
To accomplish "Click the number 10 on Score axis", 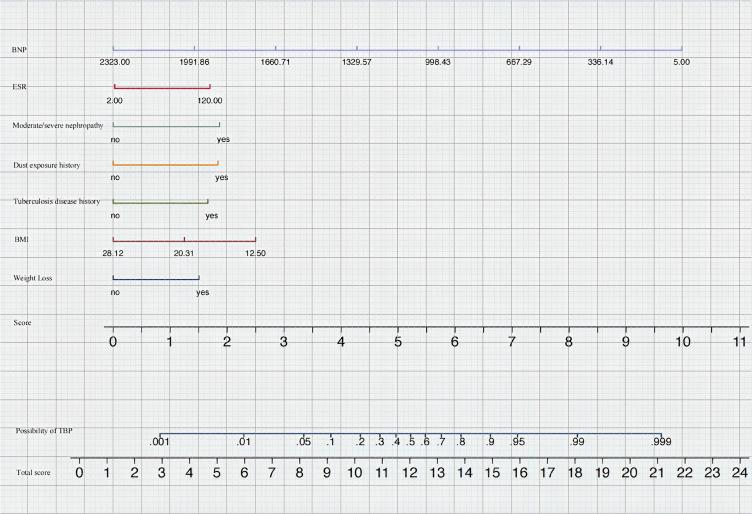I will [684, 342].
